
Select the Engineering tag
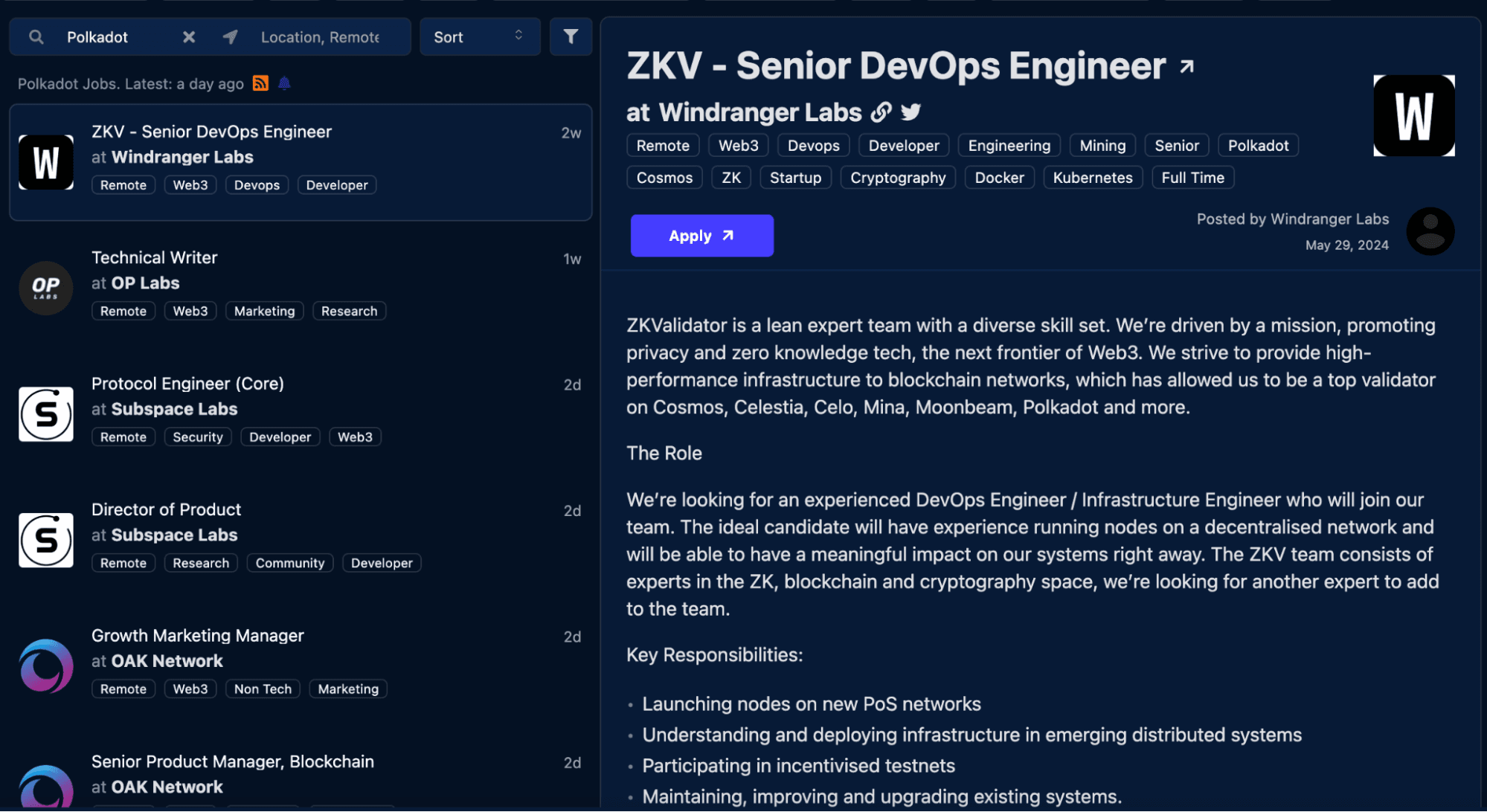coord(1009,146)
